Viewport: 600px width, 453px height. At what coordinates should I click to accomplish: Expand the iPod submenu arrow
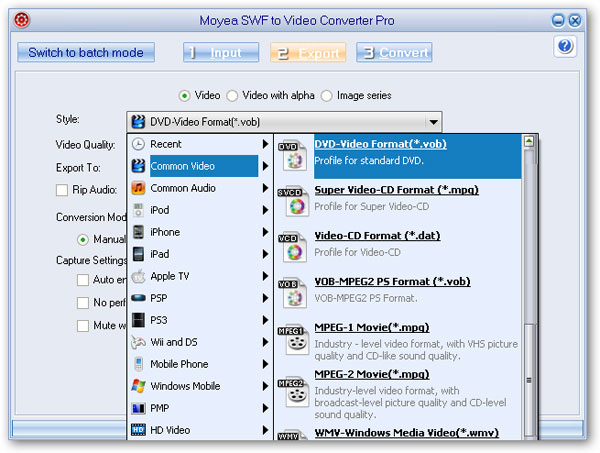coord(265,210)
